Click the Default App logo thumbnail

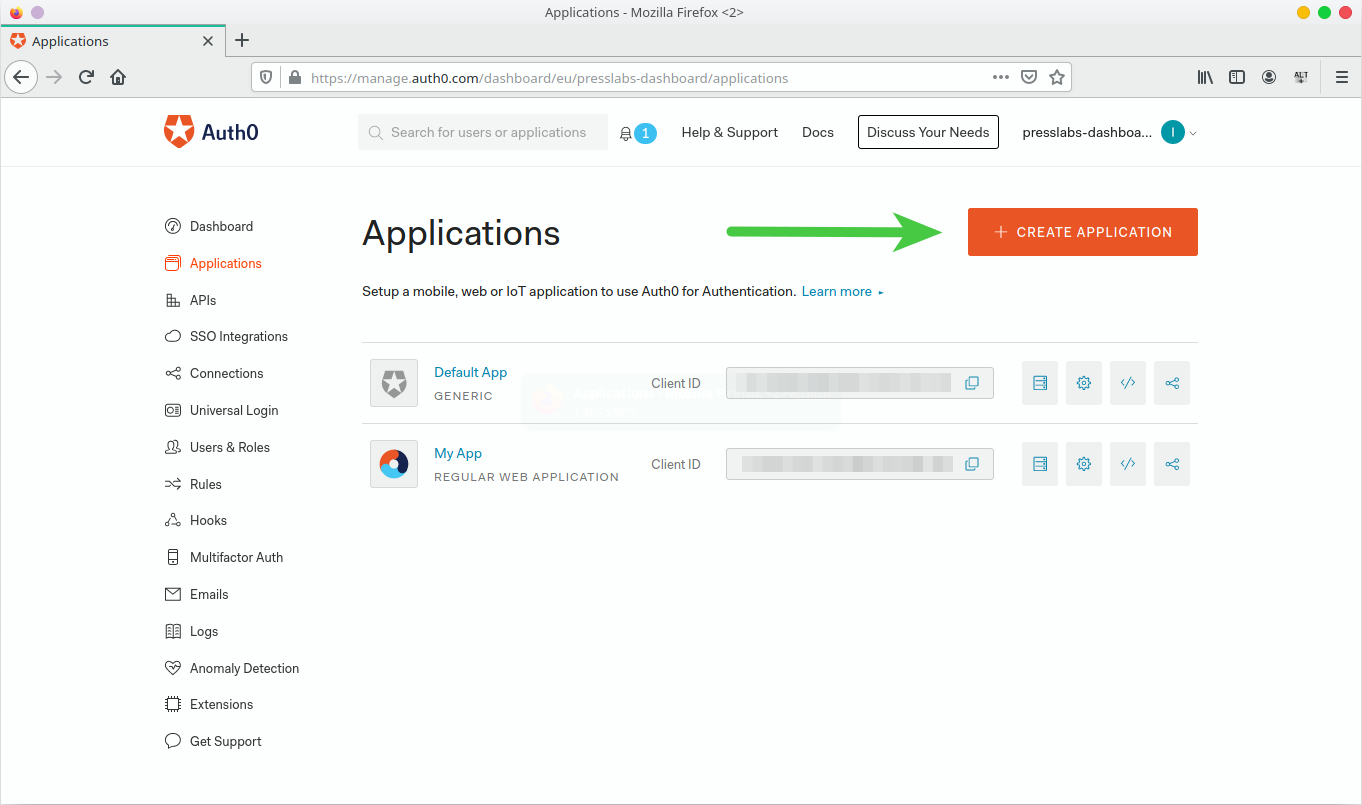click(x=394, y=383)
